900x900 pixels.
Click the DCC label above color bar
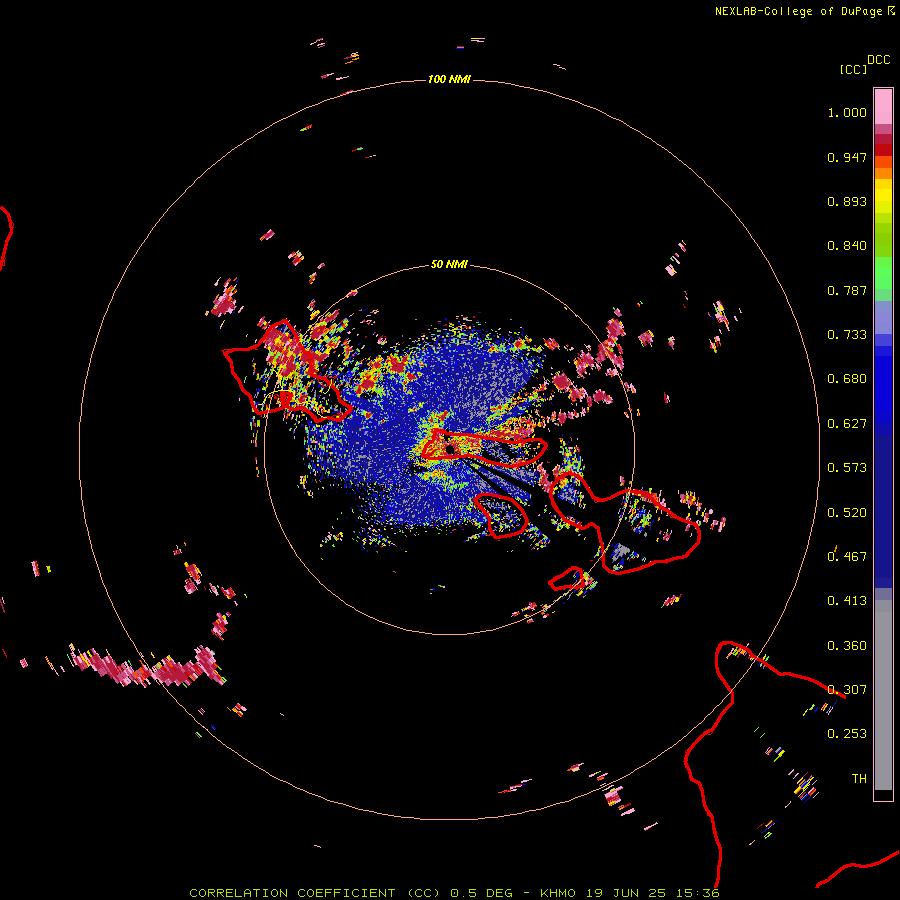[x=879, y=60]
